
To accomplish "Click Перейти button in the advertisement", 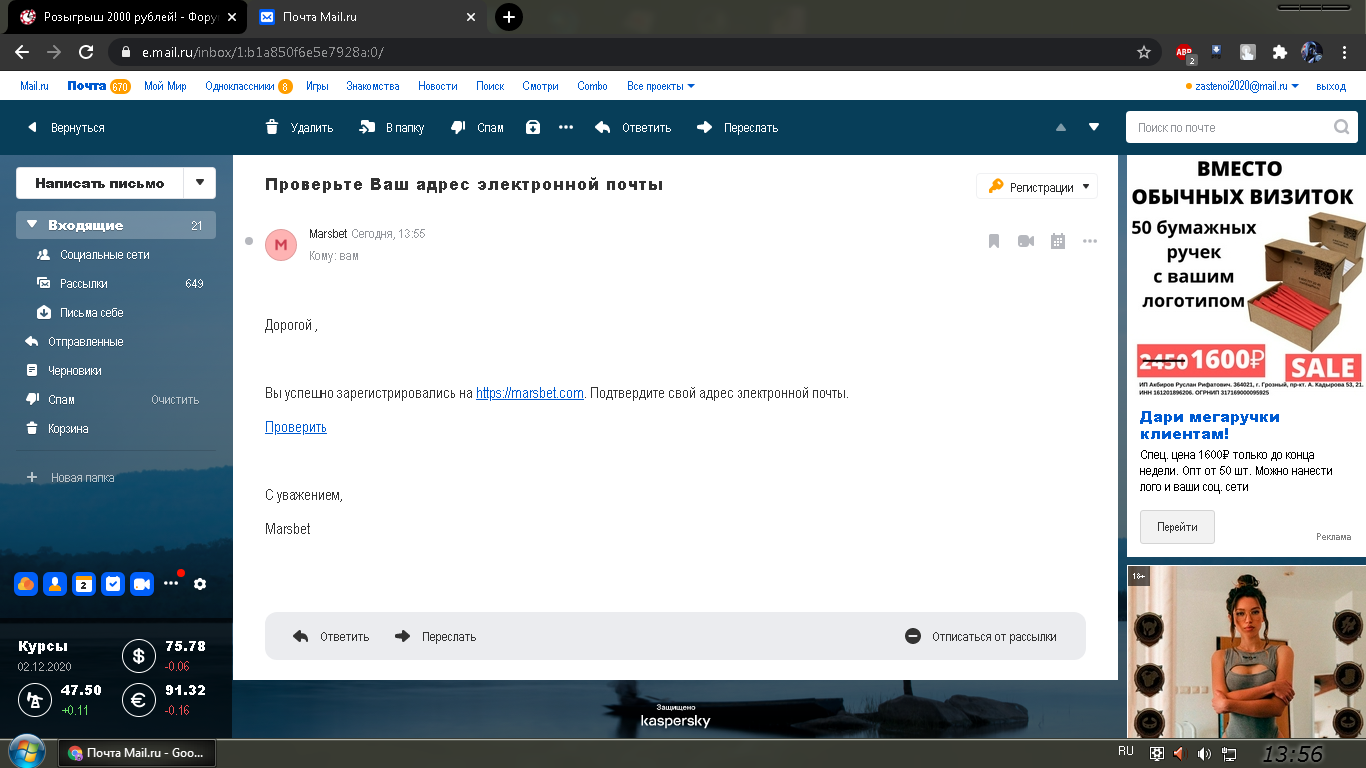I will 1177,527.
